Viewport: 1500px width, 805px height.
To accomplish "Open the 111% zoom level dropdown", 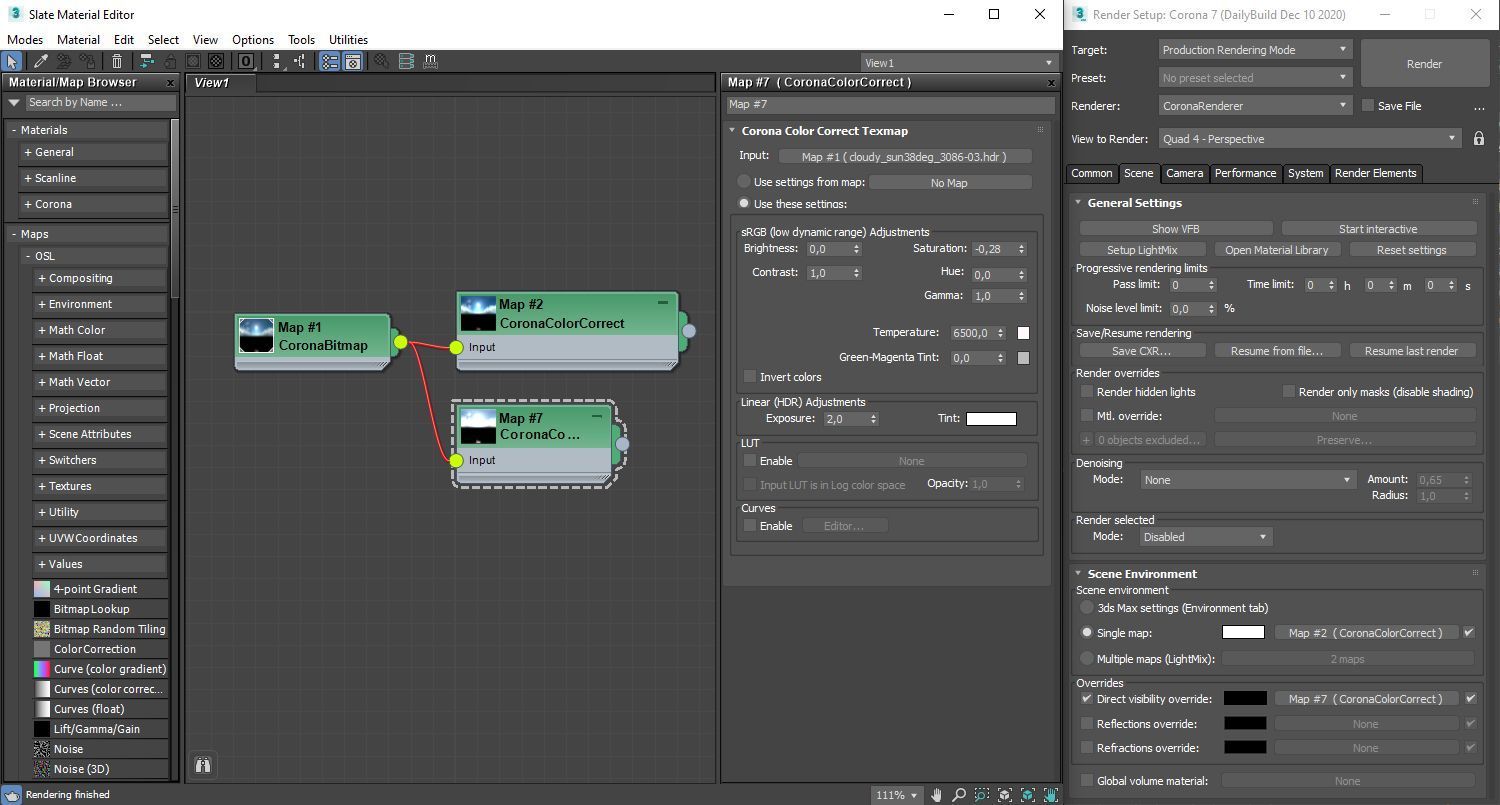I will click(897, 795).
